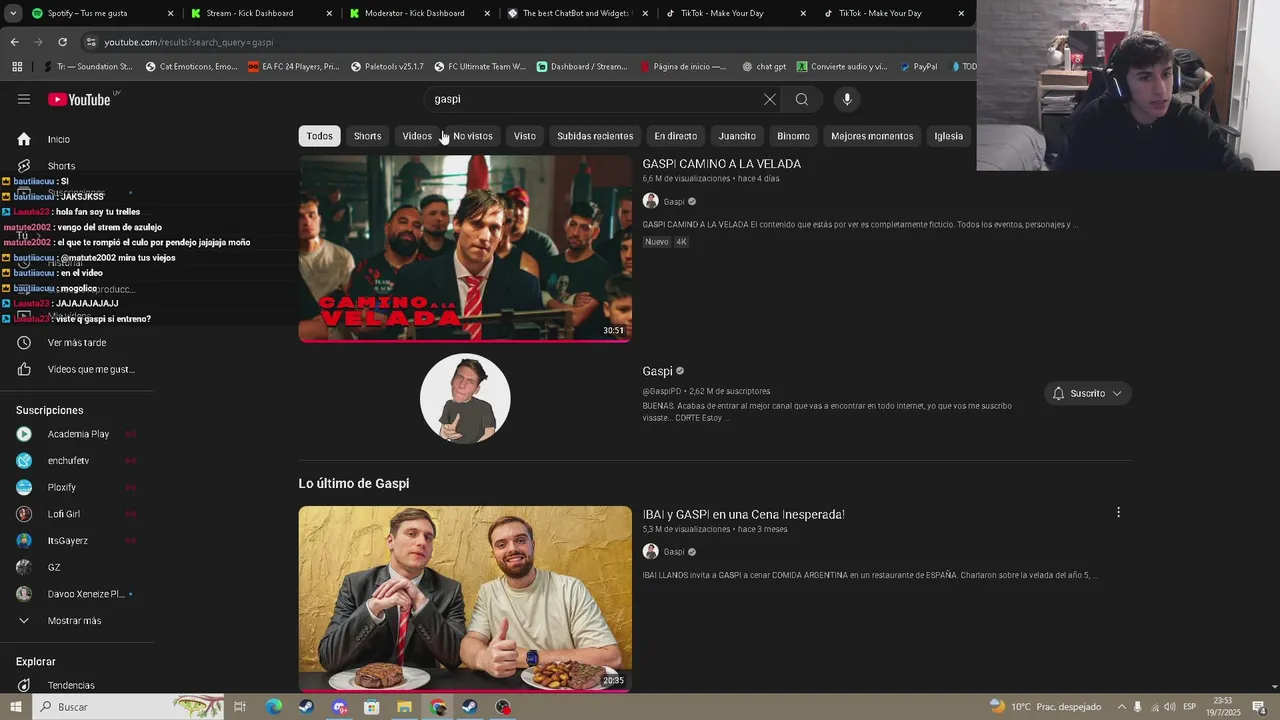Open the tab search dropdown in Chrome

click(x=13, y=13)
